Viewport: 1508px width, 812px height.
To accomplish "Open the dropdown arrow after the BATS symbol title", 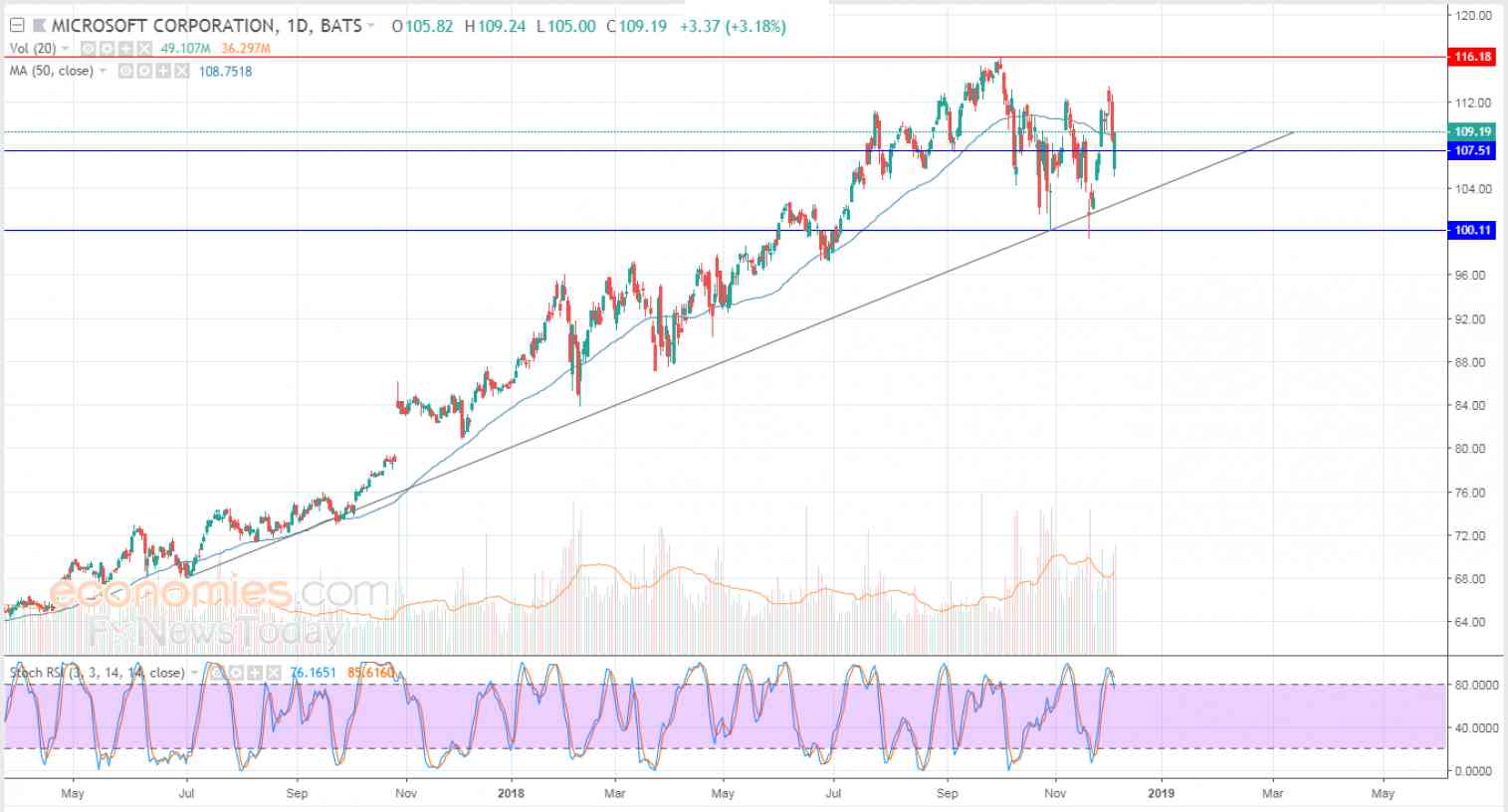I will (x=371, y=26).
